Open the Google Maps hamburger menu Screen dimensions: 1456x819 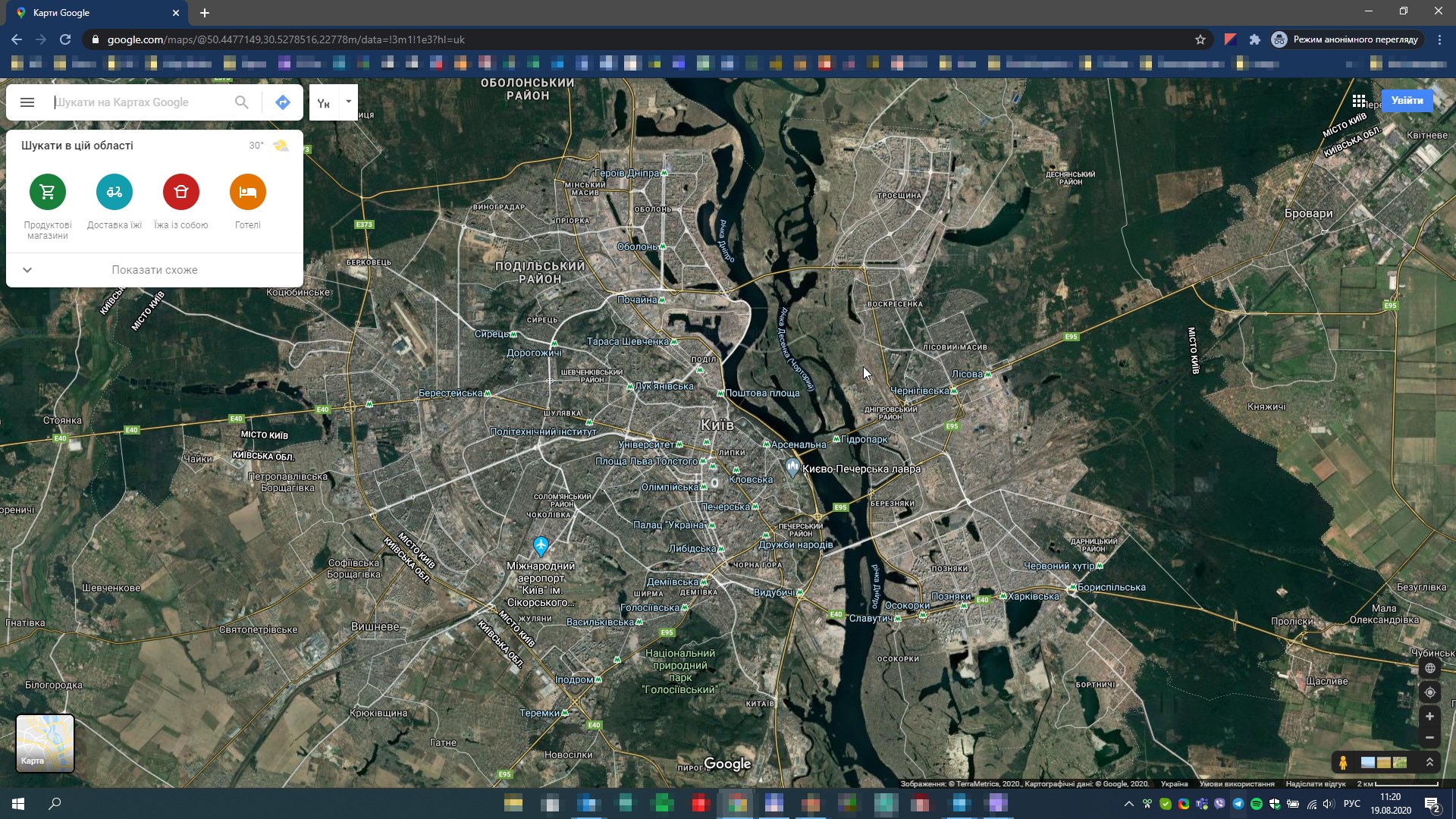click(x=27, y=102)
